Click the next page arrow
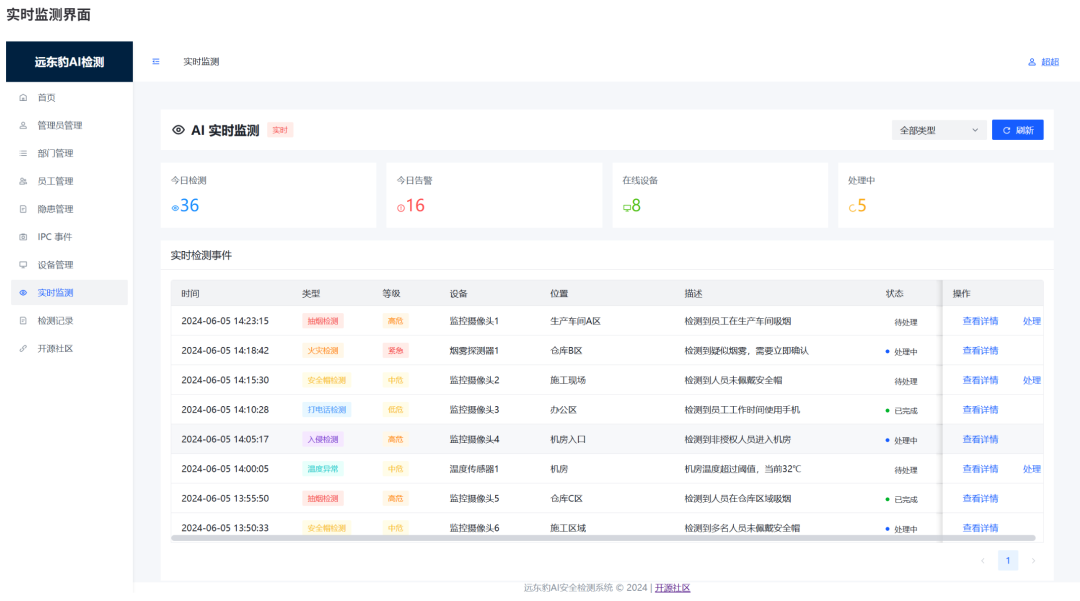Screen dimensions: 1080x601 1033,560
